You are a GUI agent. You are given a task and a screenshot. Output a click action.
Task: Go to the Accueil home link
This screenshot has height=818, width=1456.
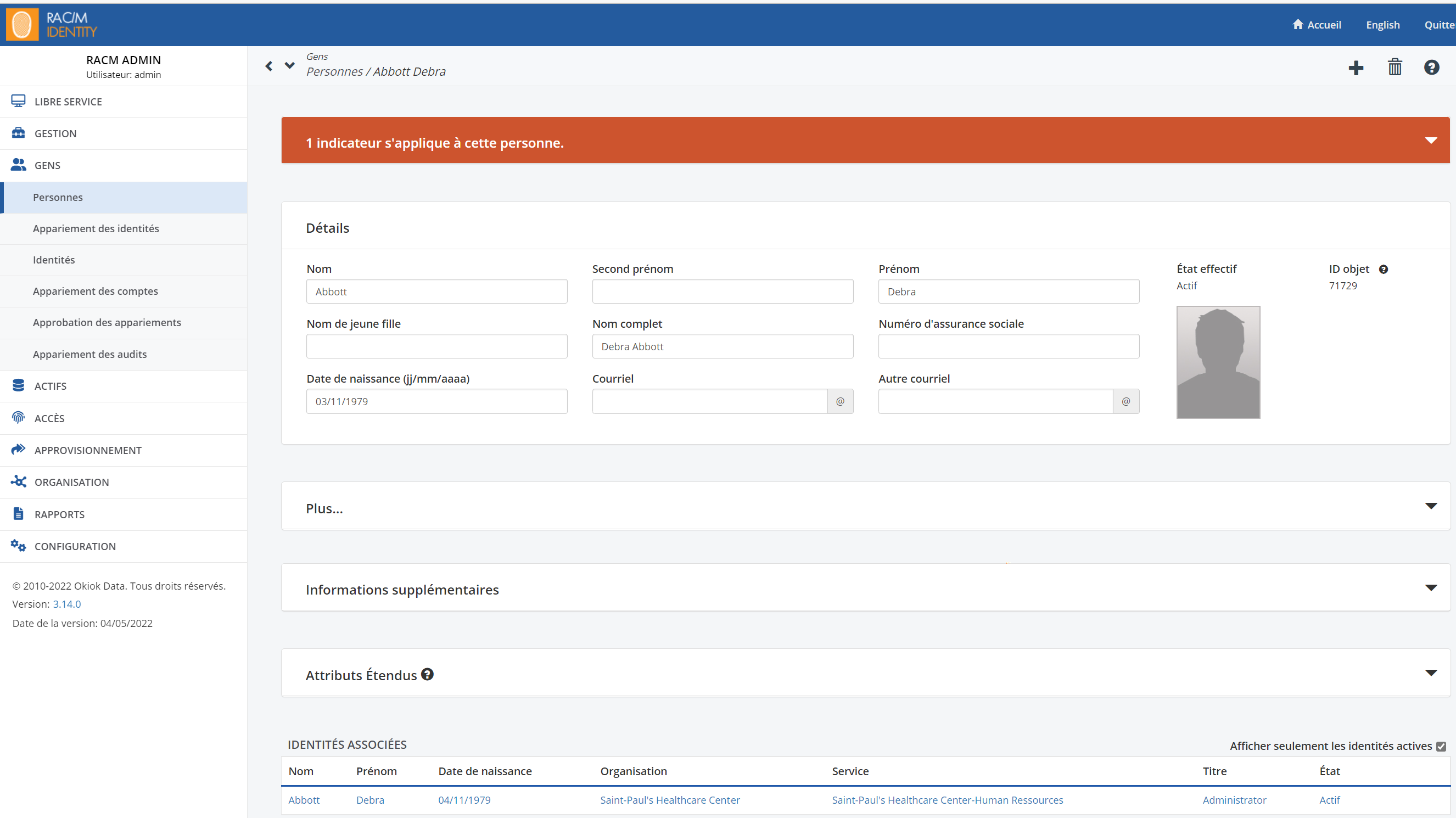1317,25
